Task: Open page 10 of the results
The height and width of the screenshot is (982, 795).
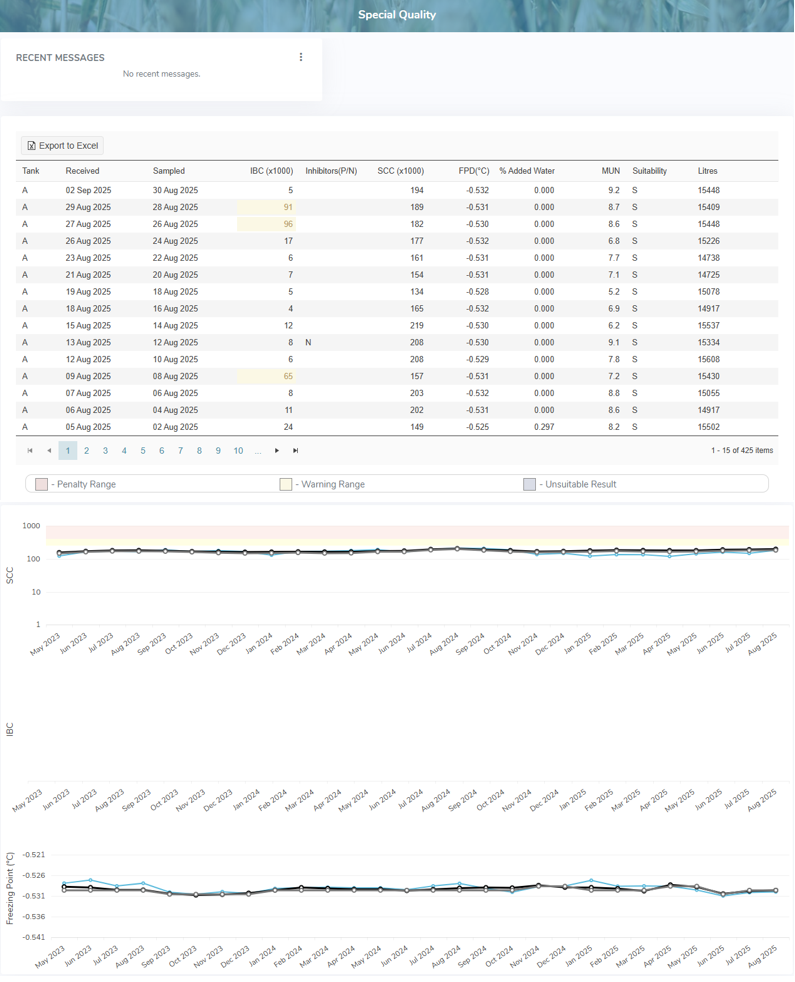Action: [x=238, y=451]
